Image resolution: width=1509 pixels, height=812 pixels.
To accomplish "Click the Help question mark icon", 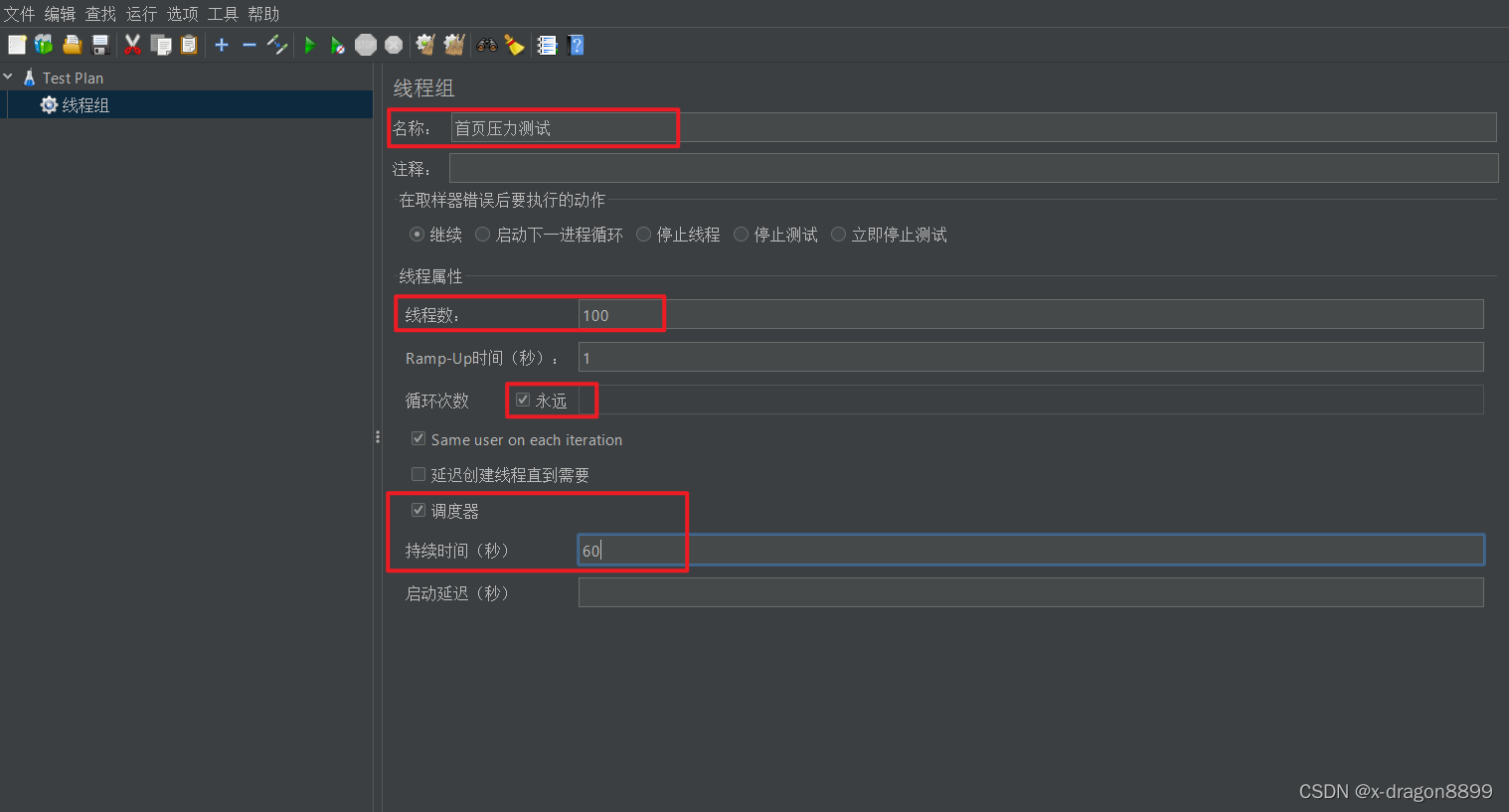I will pos(576,45).
